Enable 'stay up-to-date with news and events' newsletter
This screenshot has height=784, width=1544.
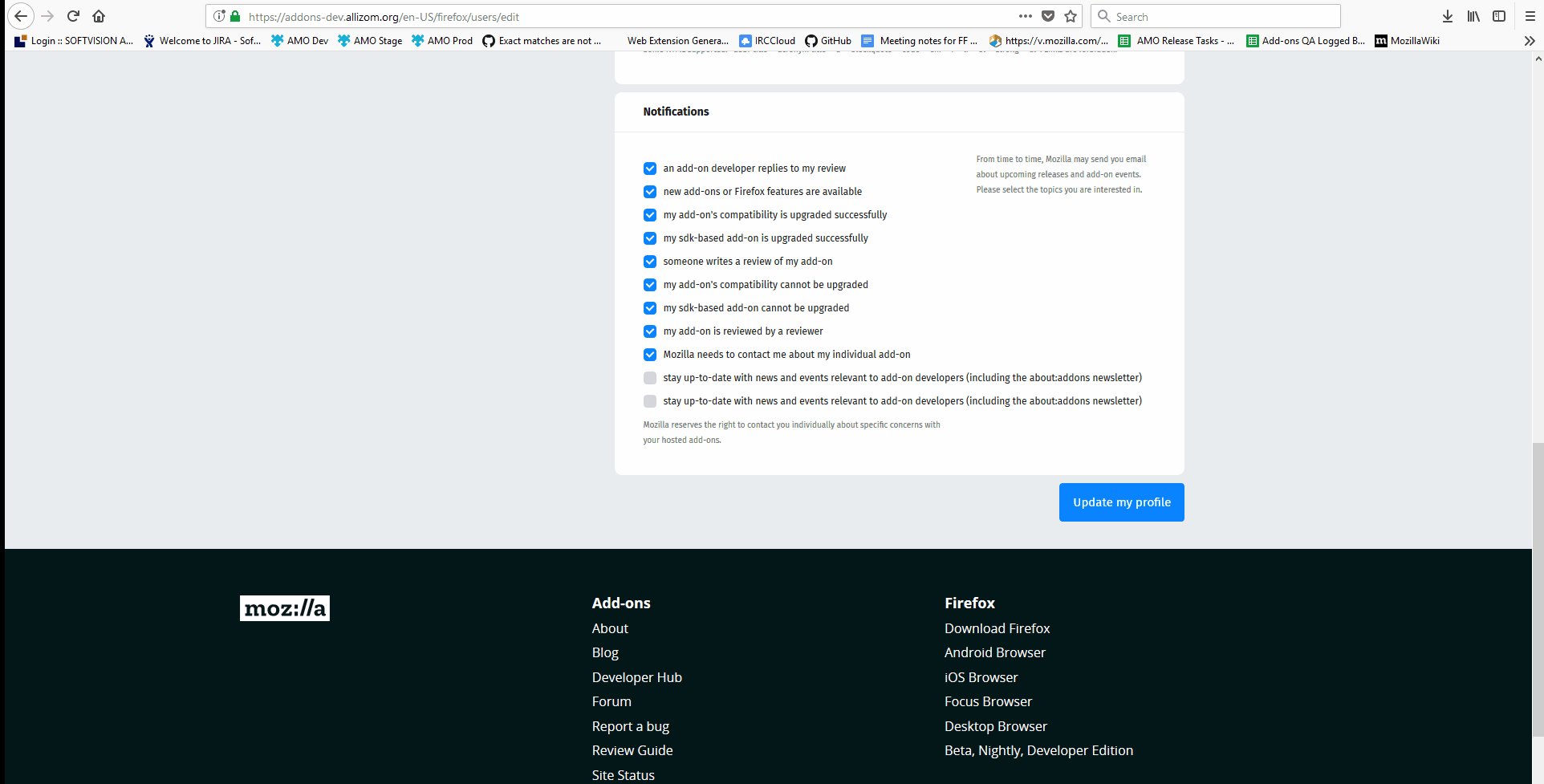[x=649, y=378]
